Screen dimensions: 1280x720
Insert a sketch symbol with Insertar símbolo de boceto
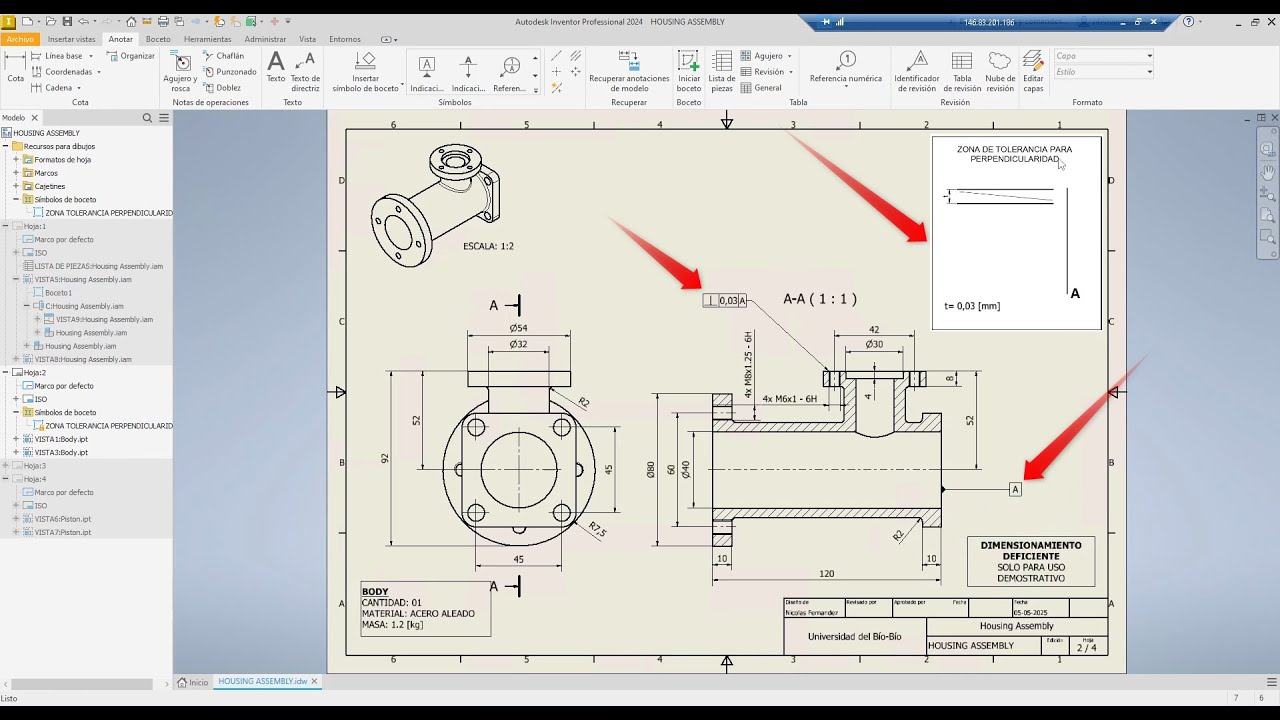coord(366,71)
